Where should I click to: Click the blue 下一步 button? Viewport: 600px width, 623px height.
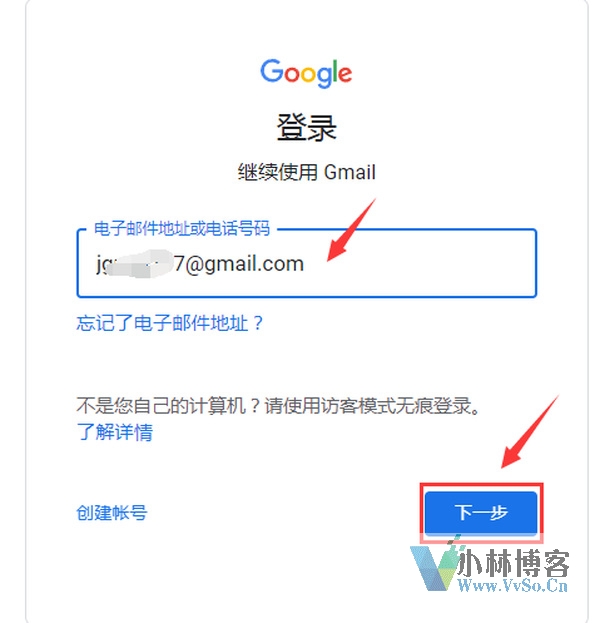[481, 512]
